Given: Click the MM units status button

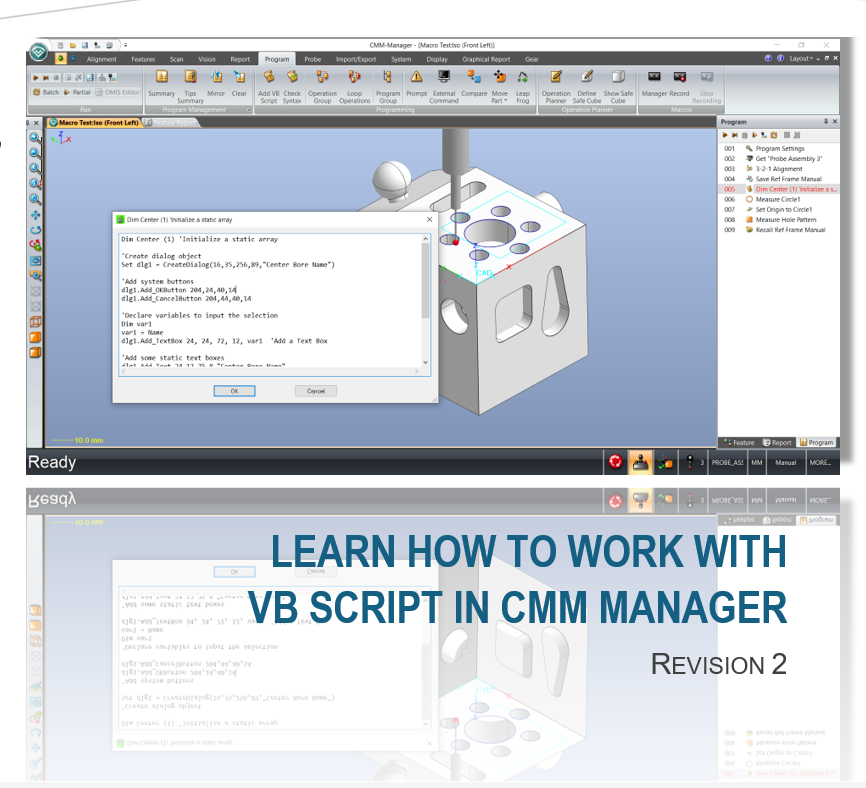Looking at the screenshot, I should pyautogui.click(x=757, y=463).
